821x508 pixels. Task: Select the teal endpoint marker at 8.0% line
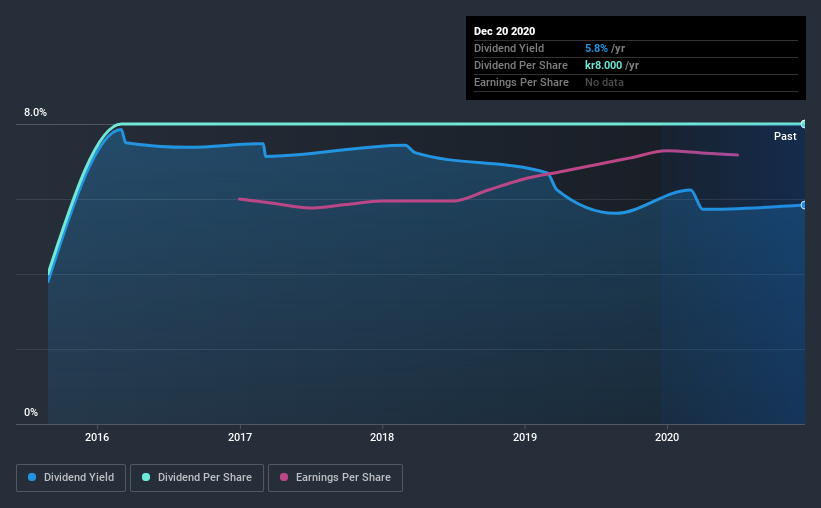point(803,124)
